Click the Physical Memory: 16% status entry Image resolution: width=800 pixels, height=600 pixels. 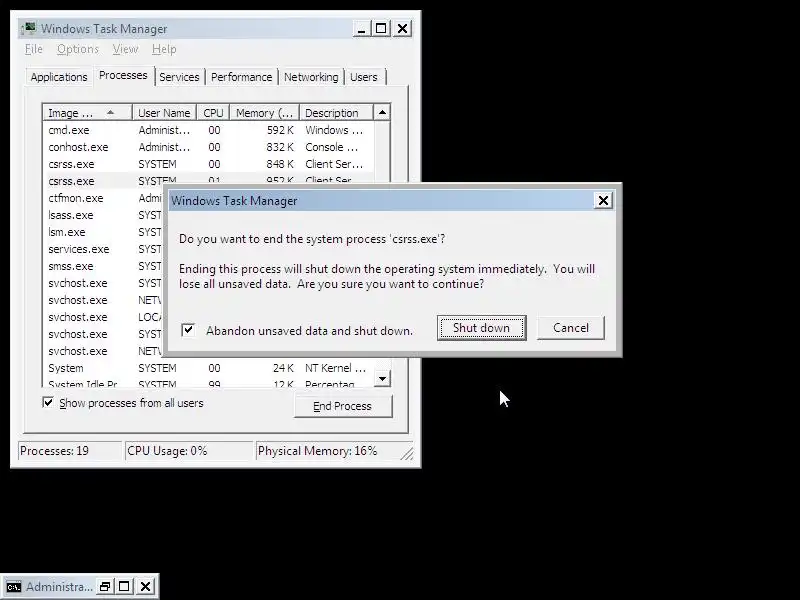(x=327, y=451)
